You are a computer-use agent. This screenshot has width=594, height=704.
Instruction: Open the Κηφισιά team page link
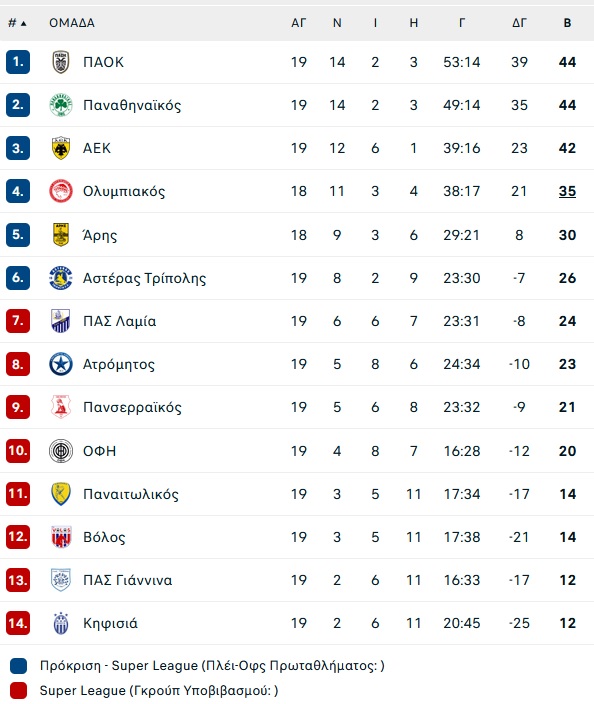(110, 623)
